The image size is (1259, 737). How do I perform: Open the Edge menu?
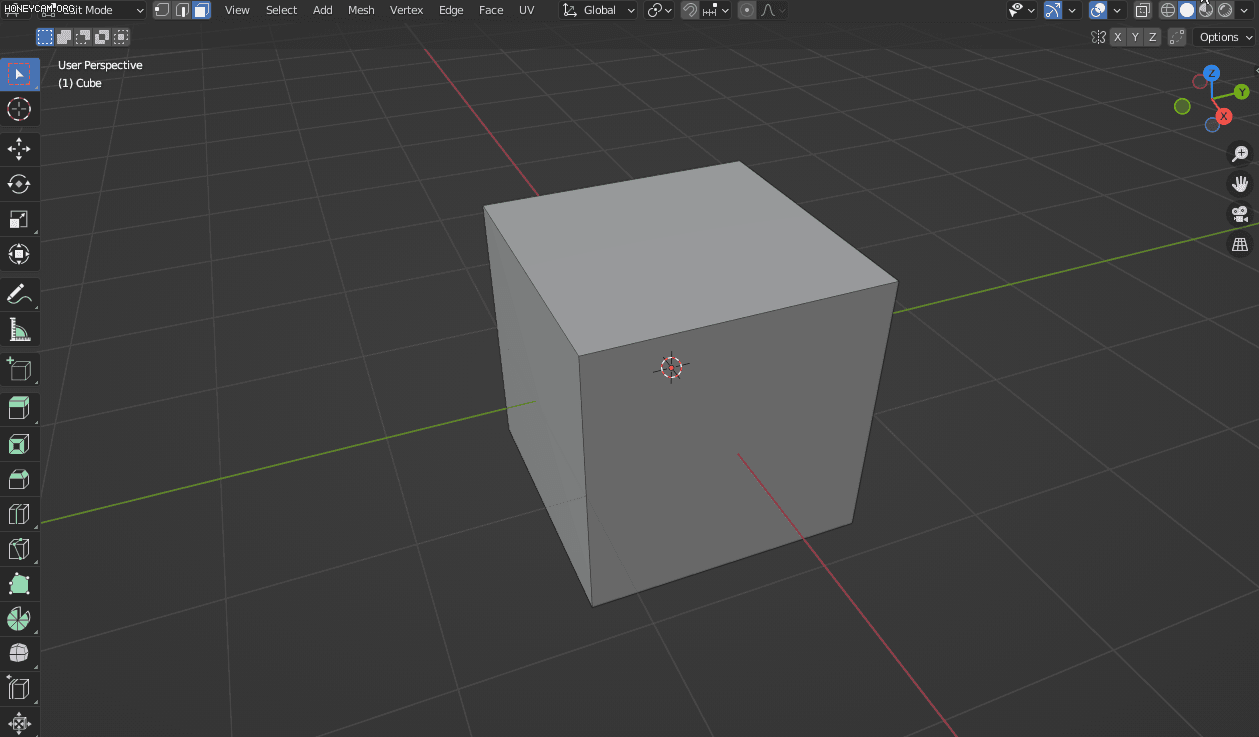[x=451, y=10]
